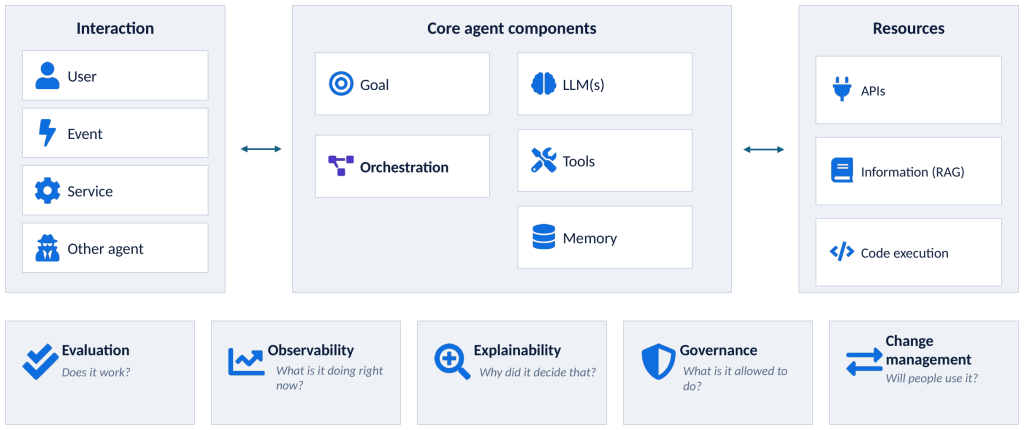Viewport: 1024px width, 430px height.
Task: Select the Core agent components heading
Action: (511, 29)
